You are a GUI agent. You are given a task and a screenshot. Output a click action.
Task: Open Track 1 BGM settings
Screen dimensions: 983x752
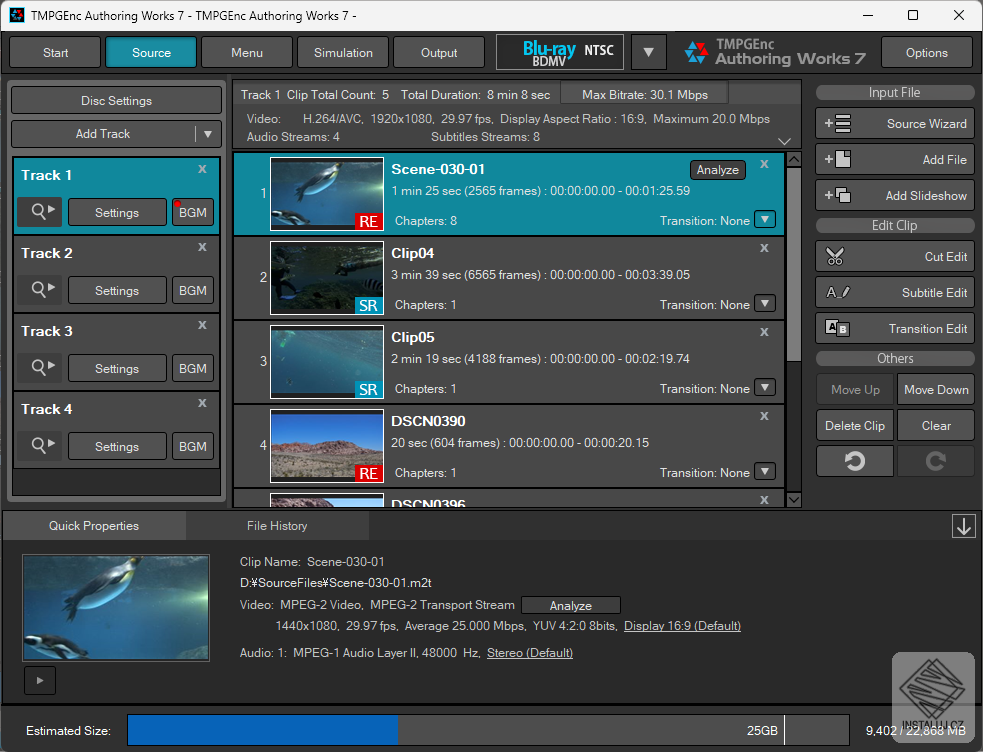[193, 212]
